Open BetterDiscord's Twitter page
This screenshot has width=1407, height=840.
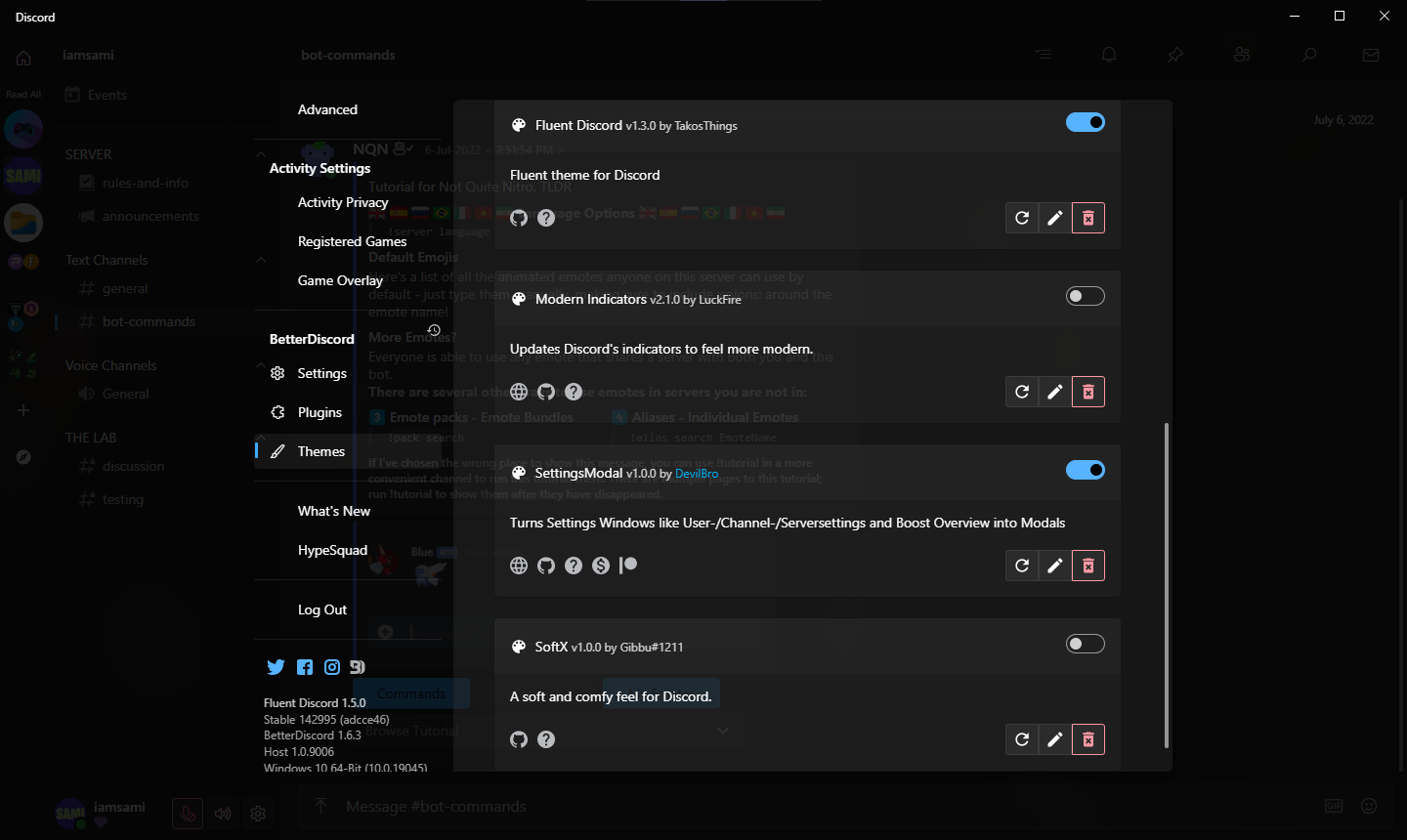pyautogui.click(x=276, y=666)
